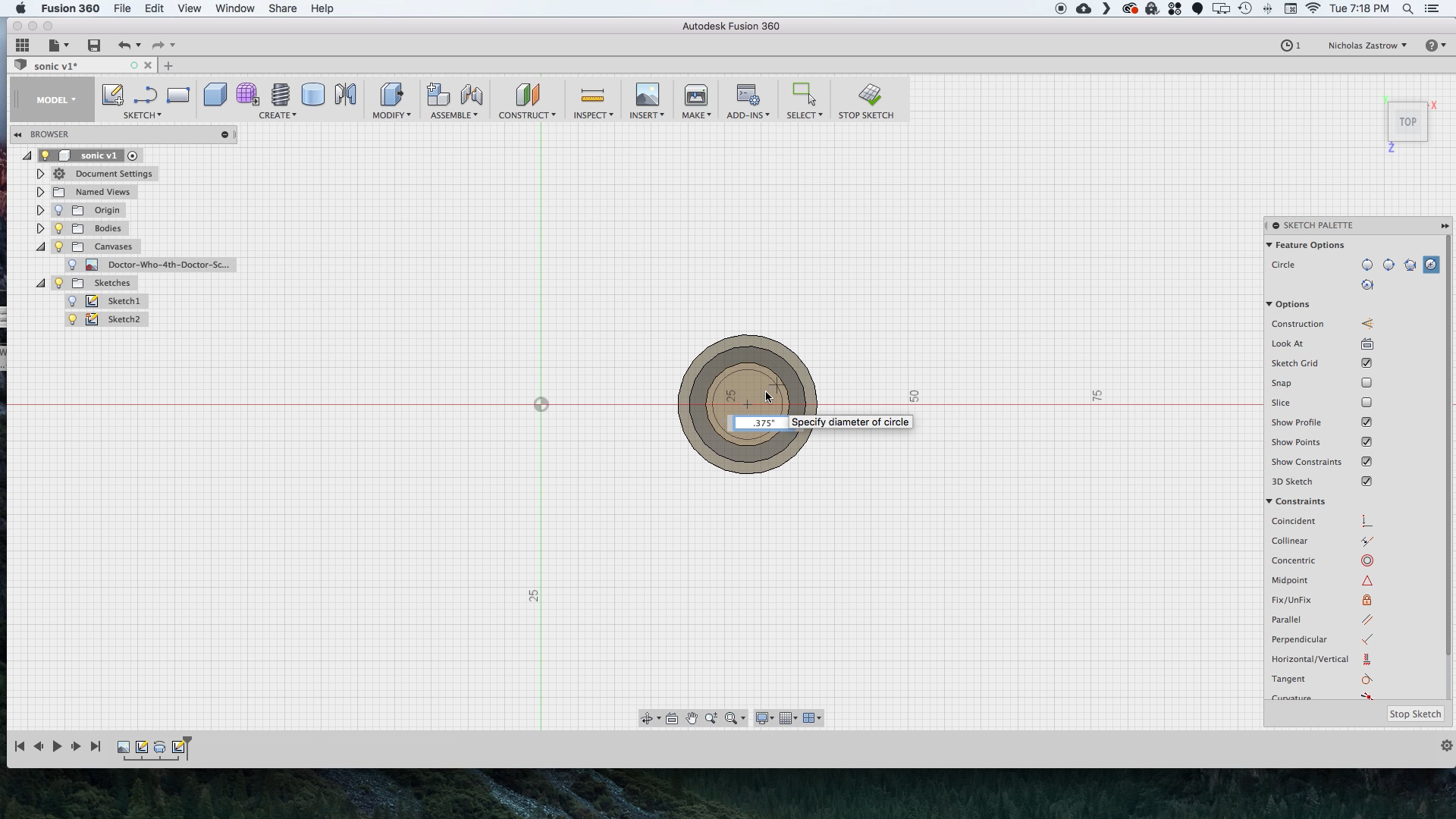1456x819 pixels.
Task: Click the New Component icon in Assemble
Action: pos(438,95)
